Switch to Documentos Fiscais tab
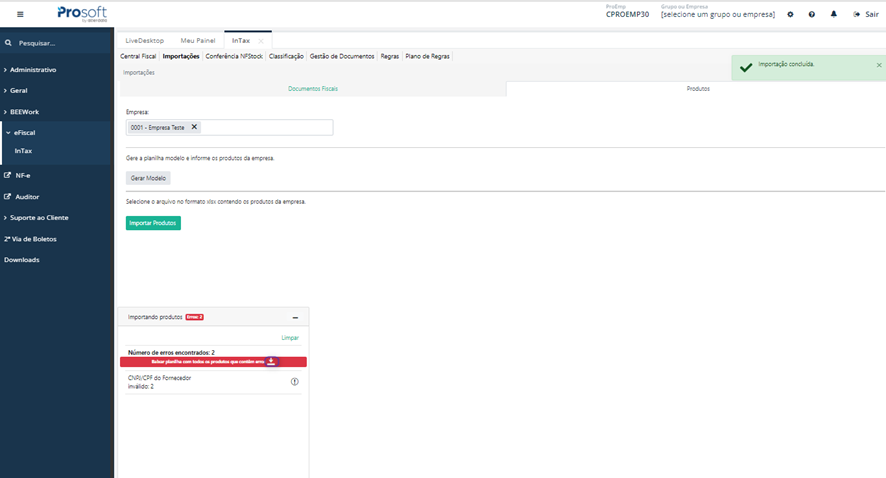 pos(313,89)
